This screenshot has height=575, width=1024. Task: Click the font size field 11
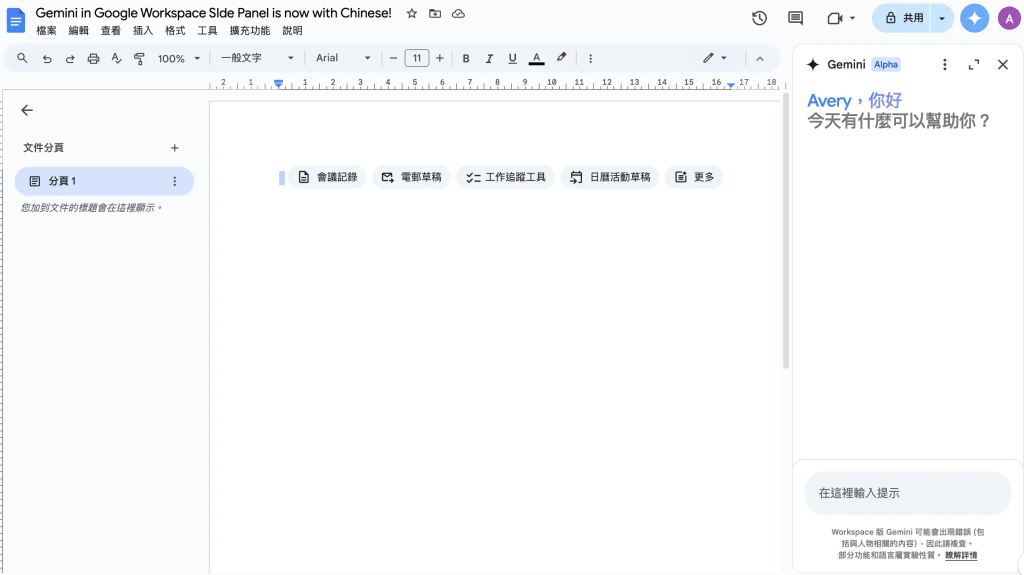point(417,58)
